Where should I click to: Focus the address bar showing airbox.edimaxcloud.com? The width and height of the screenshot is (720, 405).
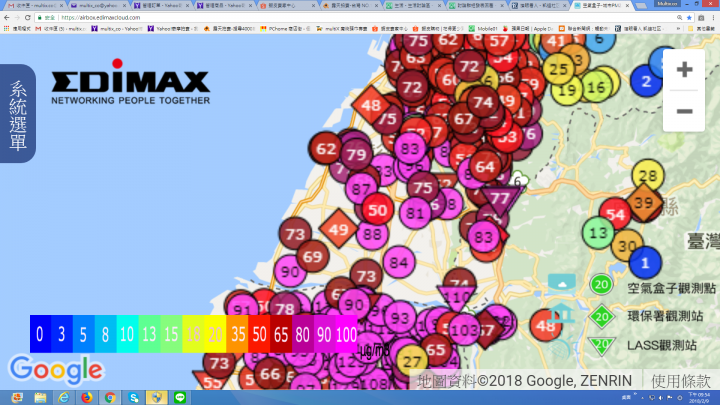[x=354, y=17]
